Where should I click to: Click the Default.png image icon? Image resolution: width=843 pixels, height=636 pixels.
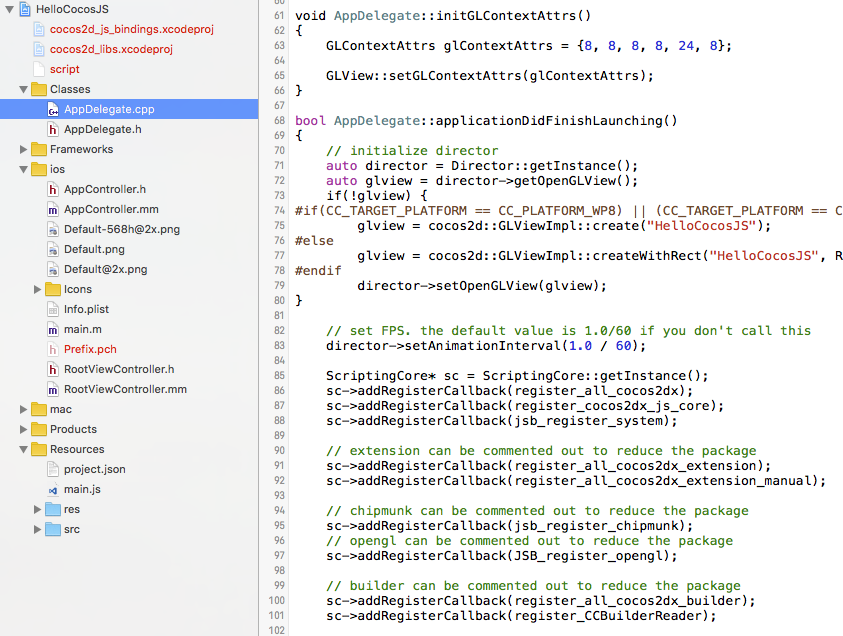(53, 249)
